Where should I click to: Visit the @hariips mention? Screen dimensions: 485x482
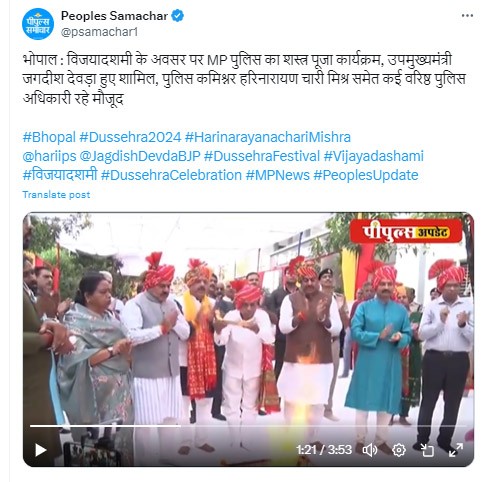click(x=49, y=156)
